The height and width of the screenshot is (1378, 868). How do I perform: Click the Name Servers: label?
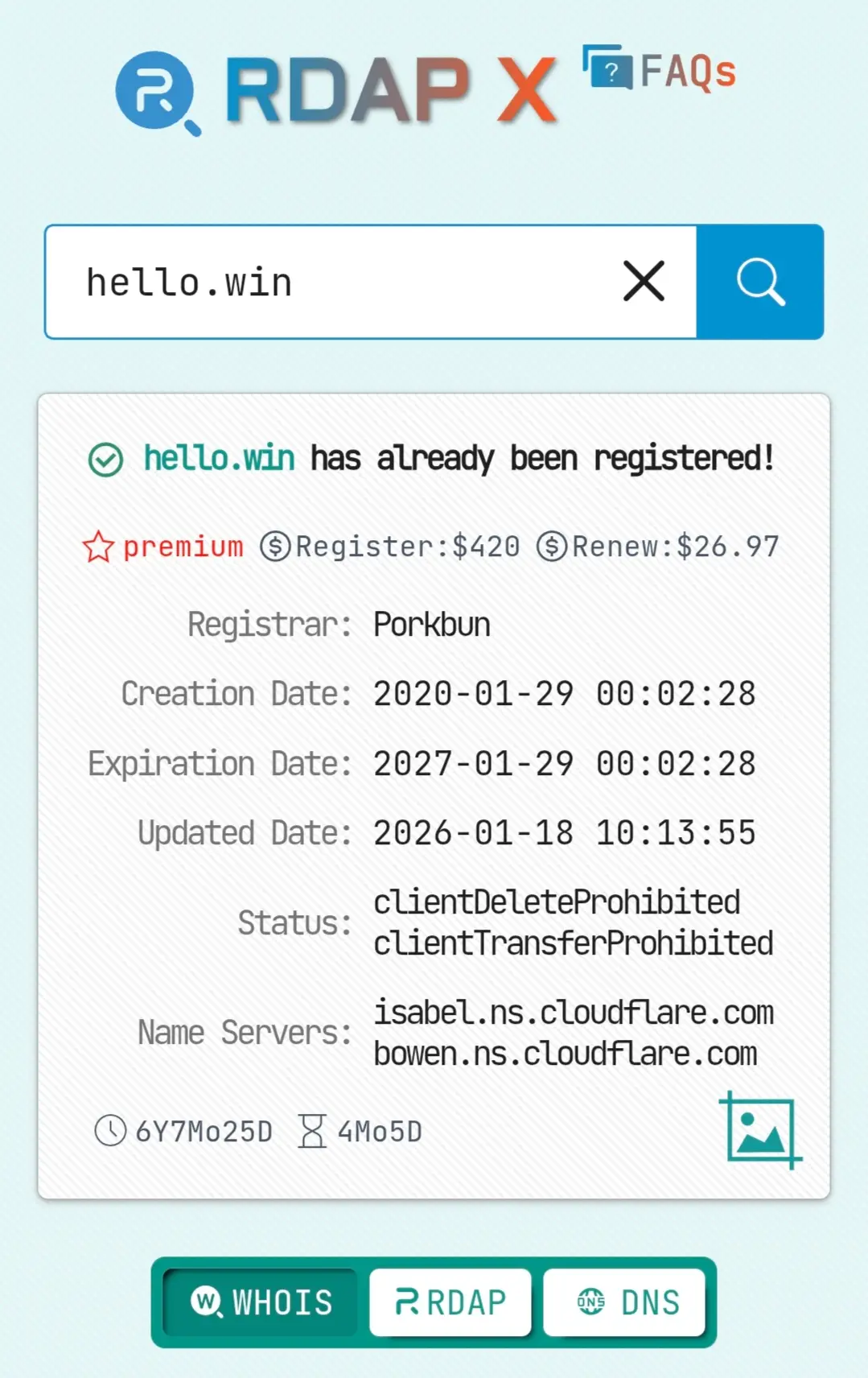pos(245,1033)
